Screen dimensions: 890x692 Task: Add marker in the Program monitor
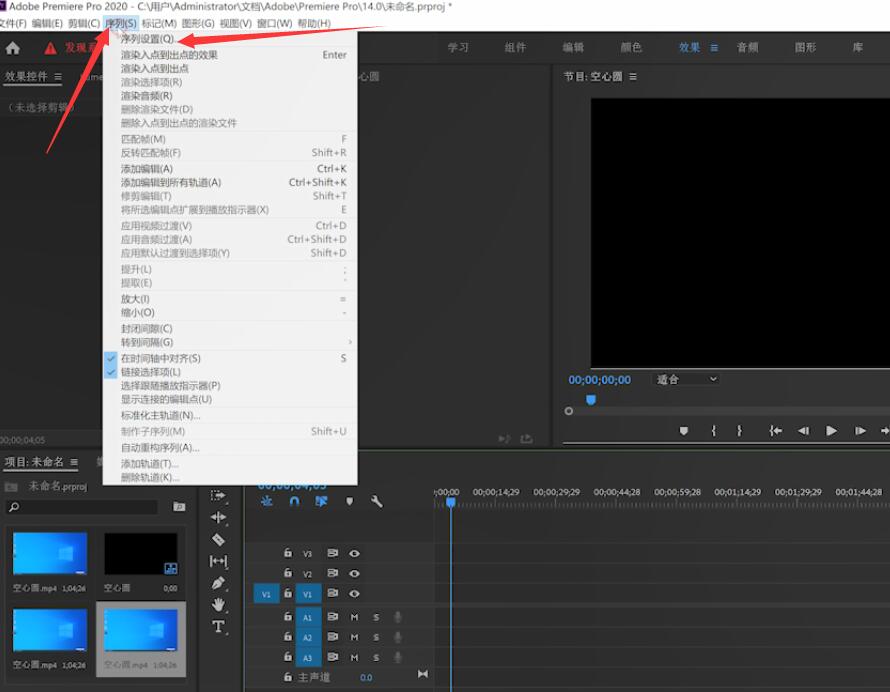(684, 431)
